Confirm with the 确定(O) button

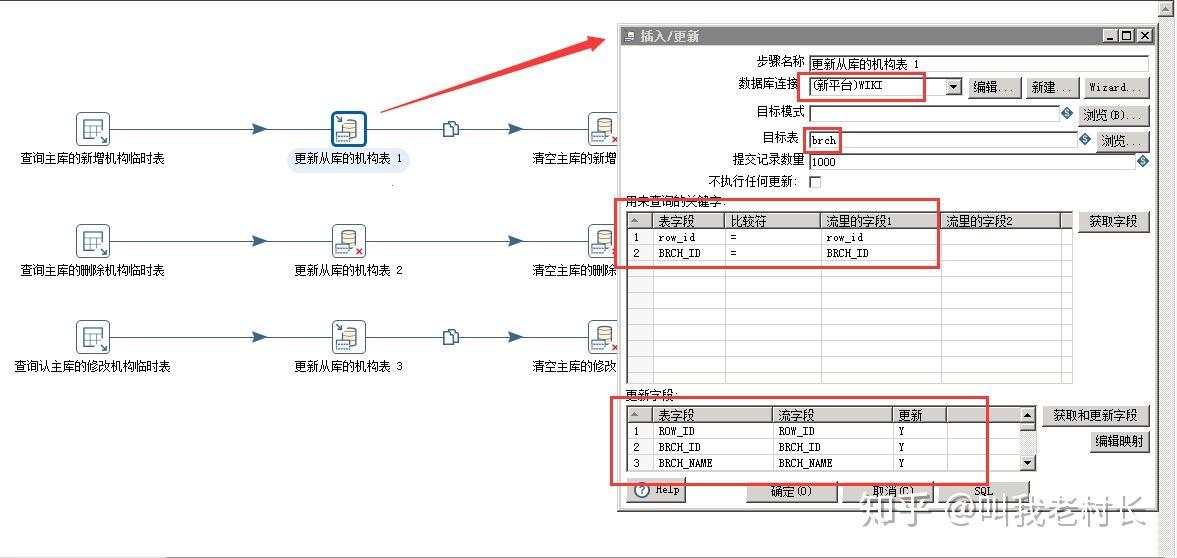tap(791, 491)
